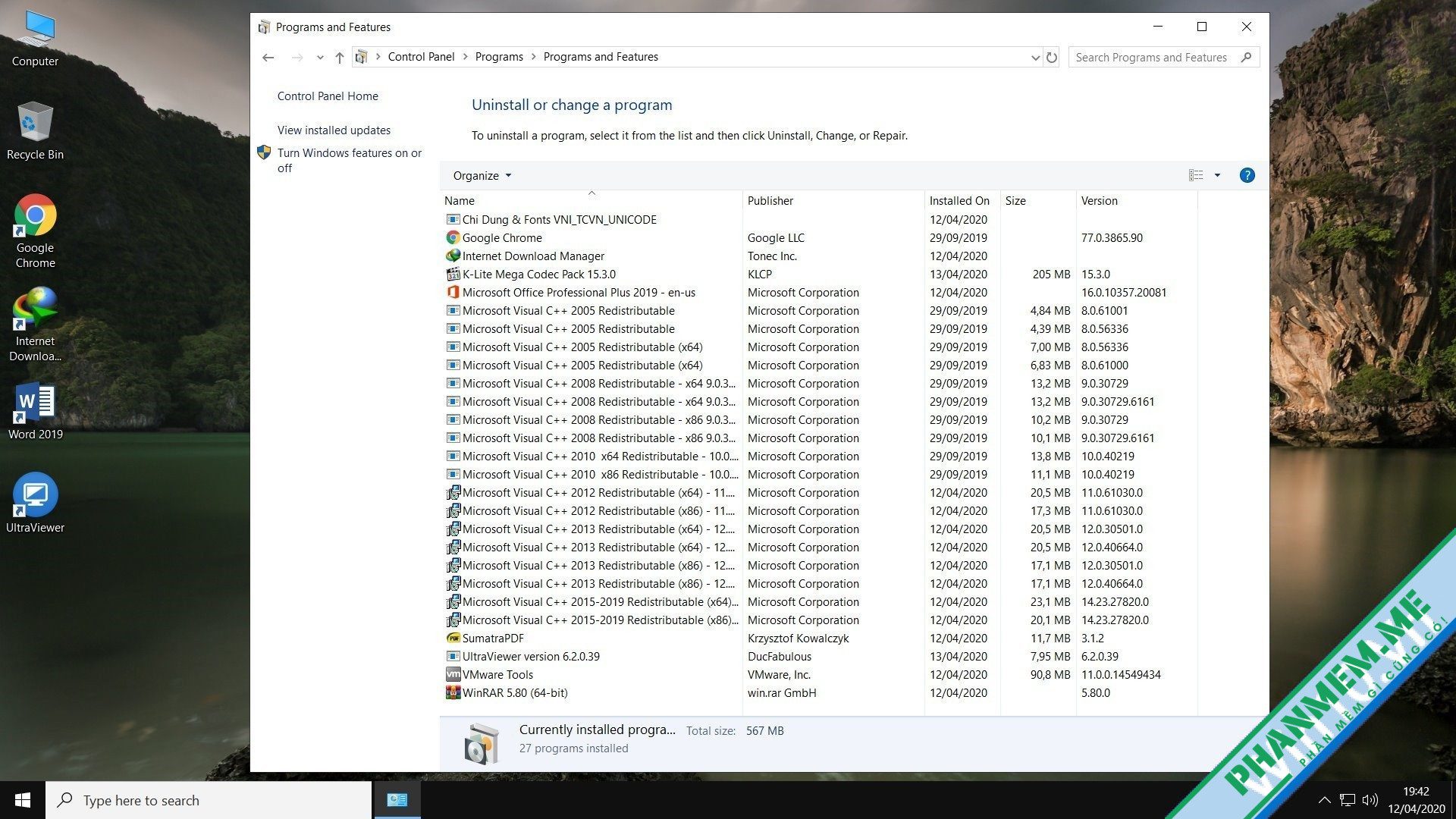Show hidden icons in system tray
1456x819 pixels.
(1324, 800)
